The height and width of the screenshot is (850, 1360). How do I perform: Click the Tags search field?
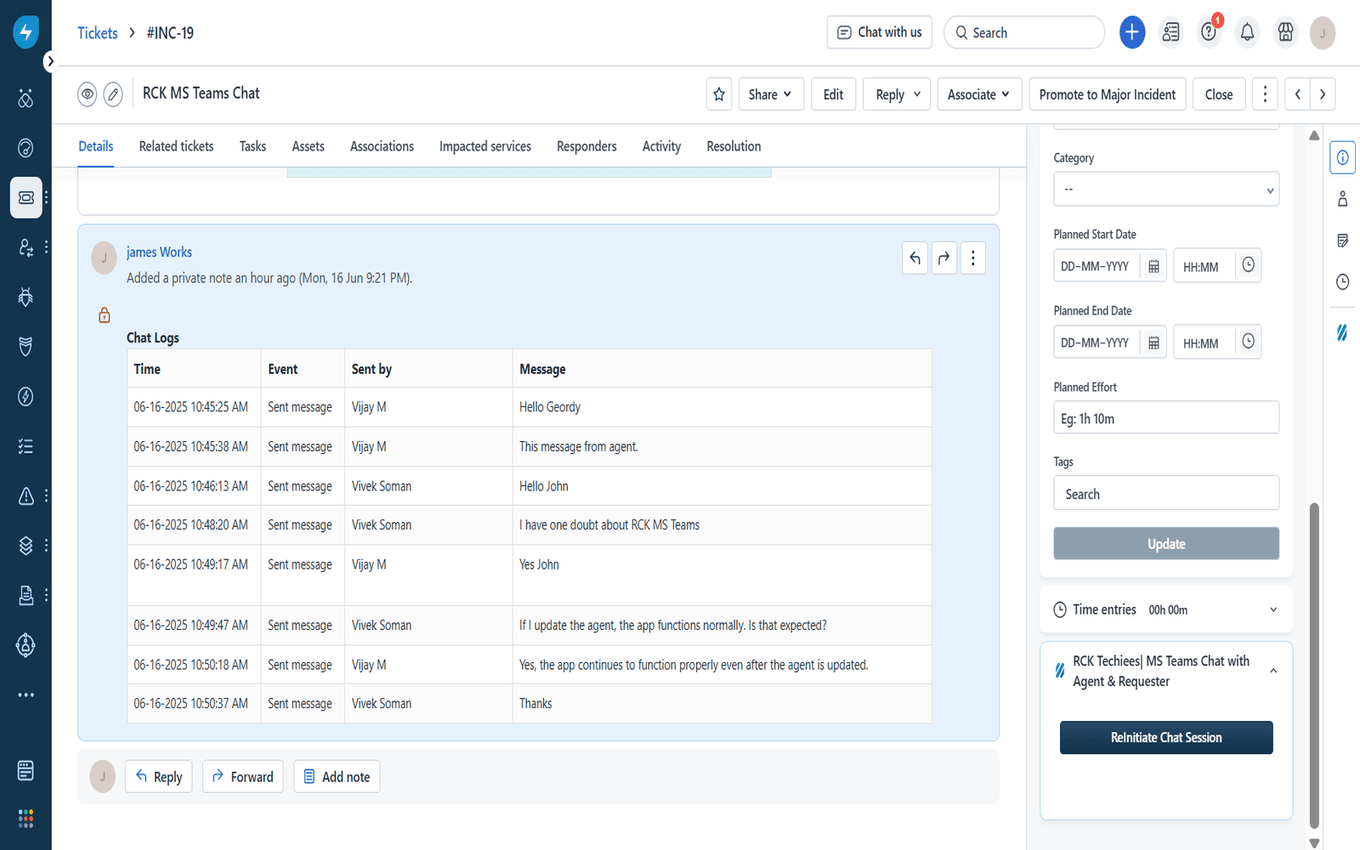tap(1166, 494)
